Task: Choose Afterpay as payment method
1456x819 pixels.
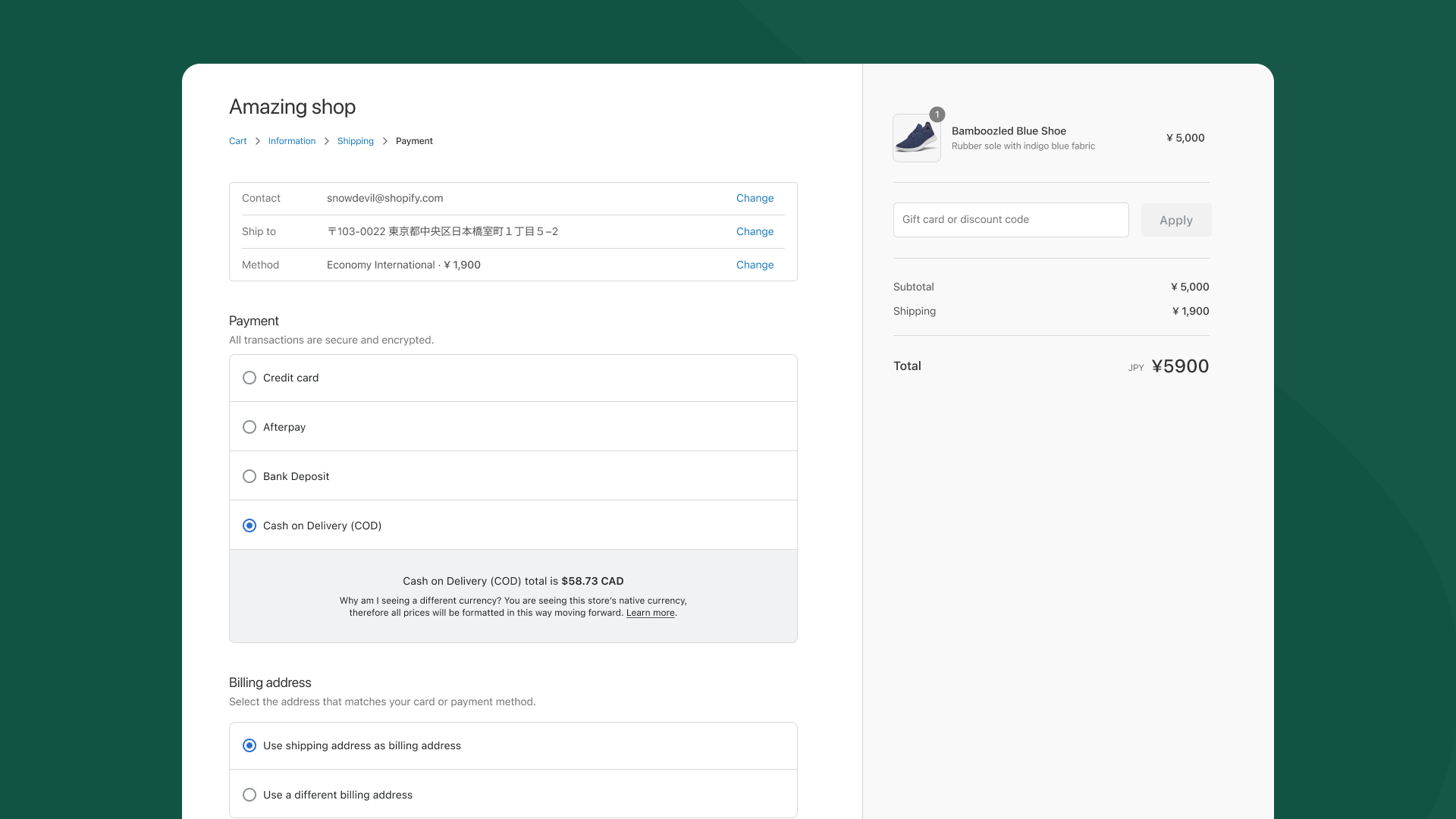Action: coord(249,427)
